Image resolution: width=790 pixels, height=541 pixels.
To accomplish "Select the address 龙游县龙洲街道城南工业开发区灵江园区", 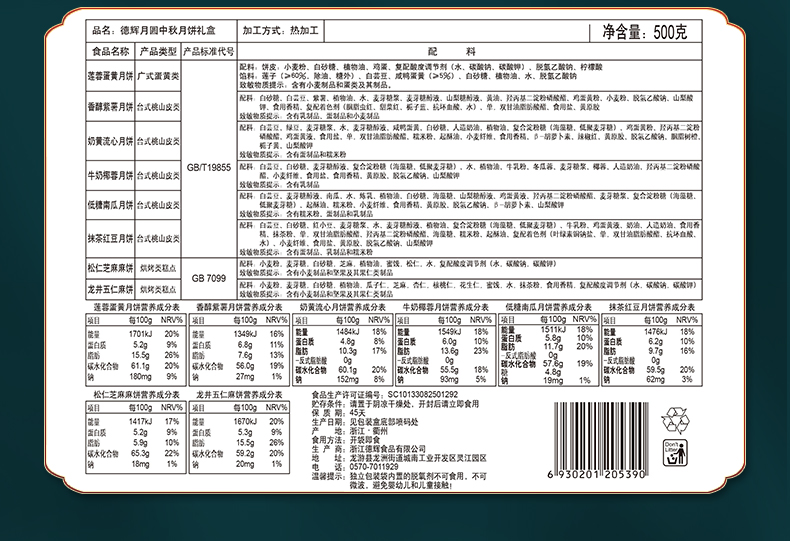I will pos(418,458).
